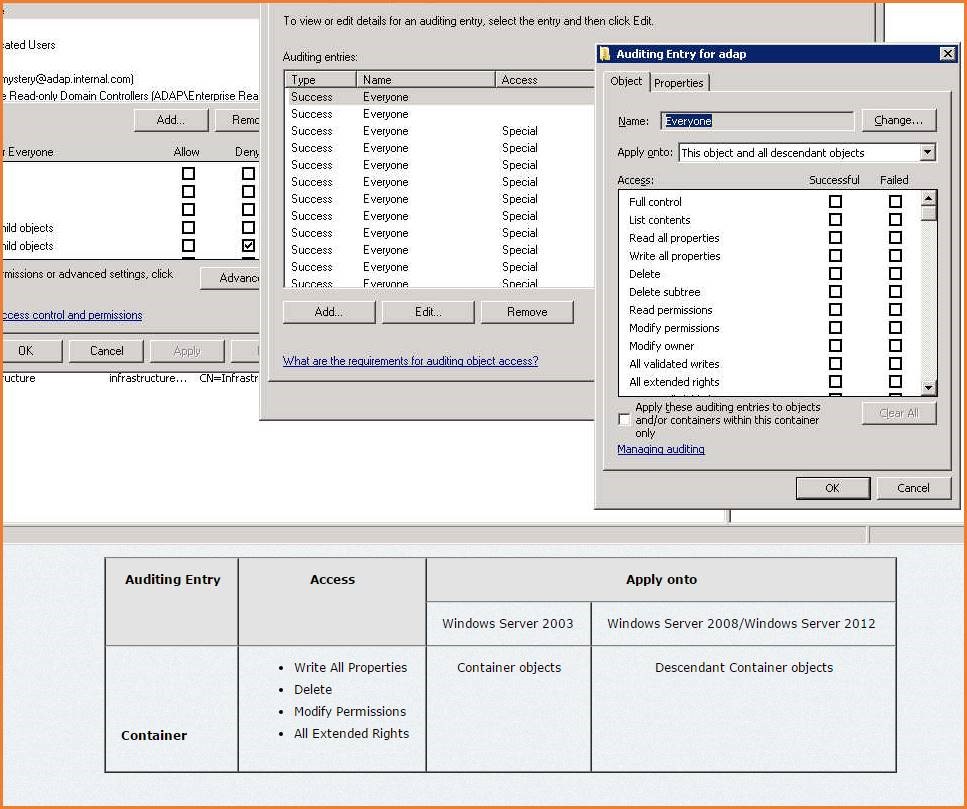
Task: Click the Edit... button
Action: (428, 312)
